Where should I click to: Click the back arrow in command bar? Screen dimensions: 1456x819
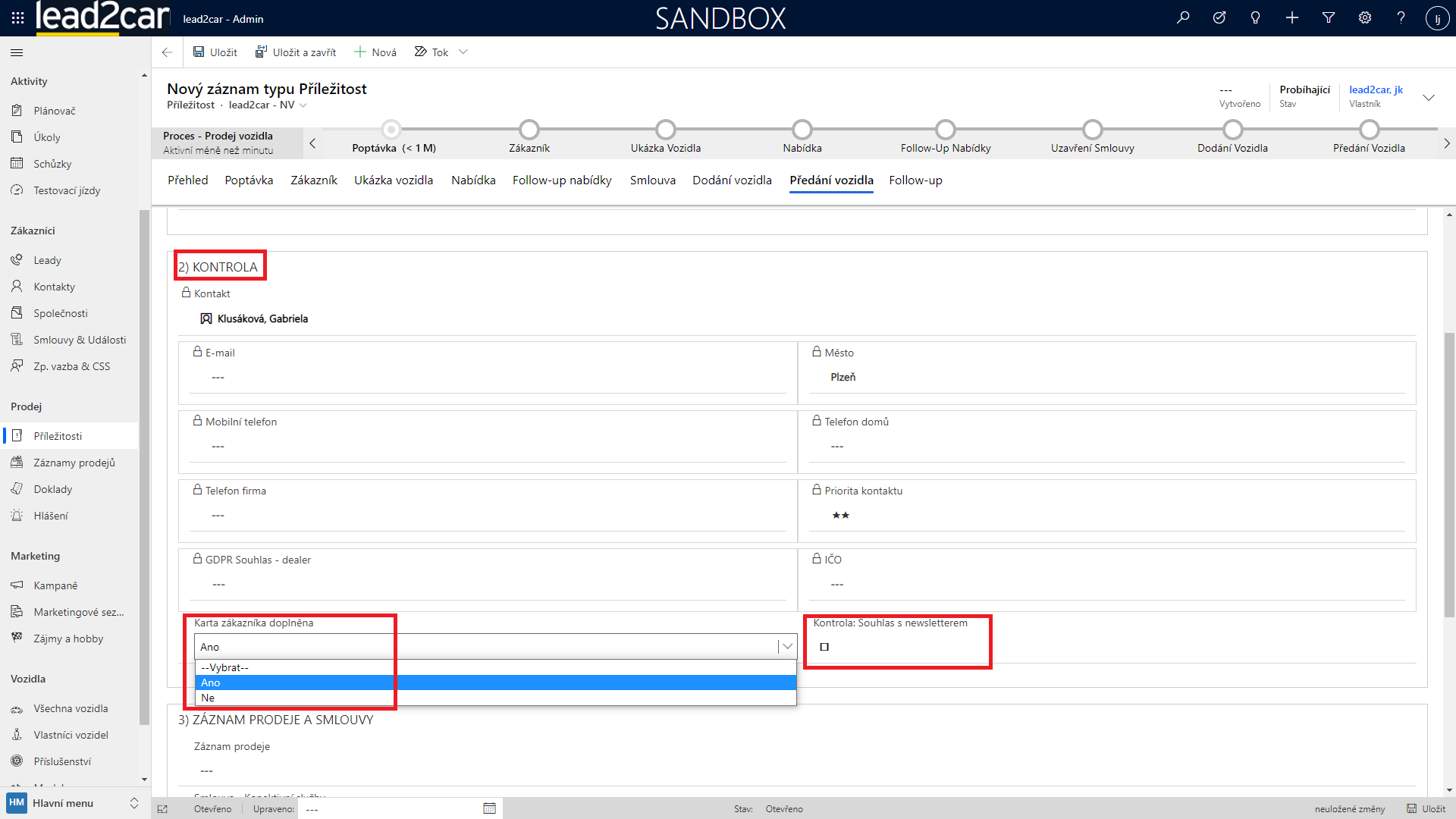click(167, 52)
